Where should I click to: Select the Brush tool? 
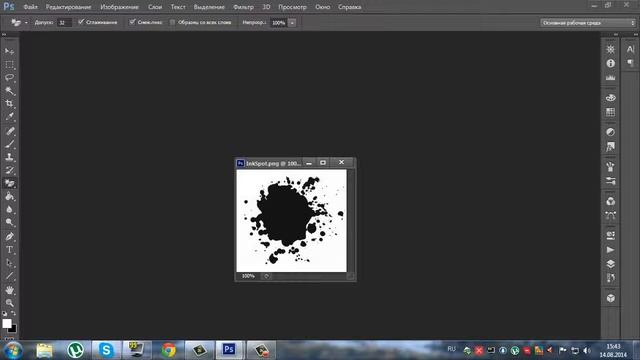9,144
